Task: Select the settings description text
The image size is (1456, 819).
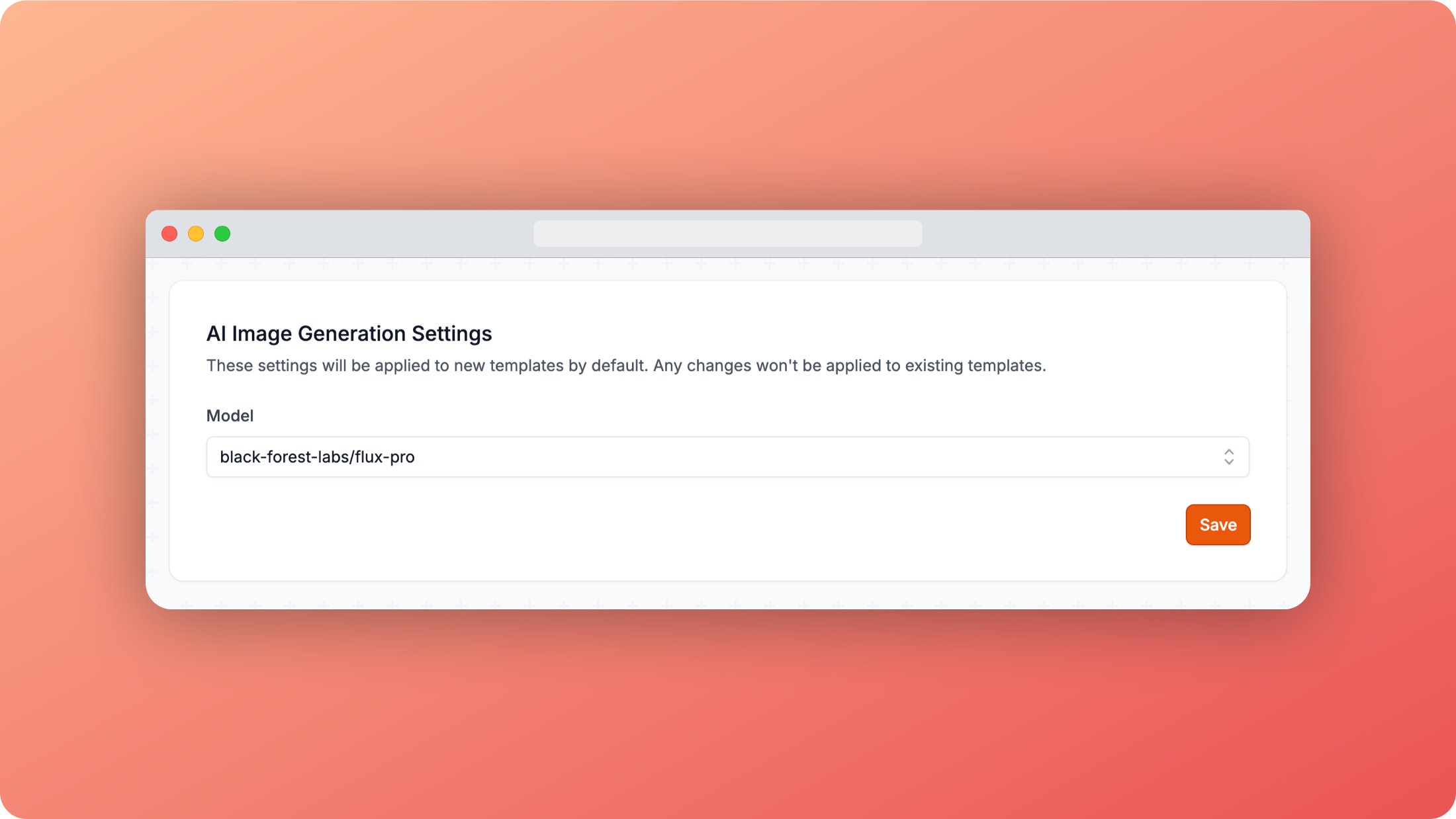Action: (x=626, y=365)
